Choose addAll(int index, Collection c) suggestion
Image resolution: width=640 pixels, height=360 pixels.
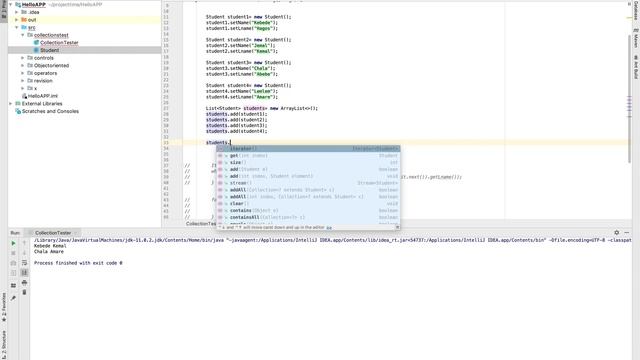pyautogui.click(x=308, y=197)
